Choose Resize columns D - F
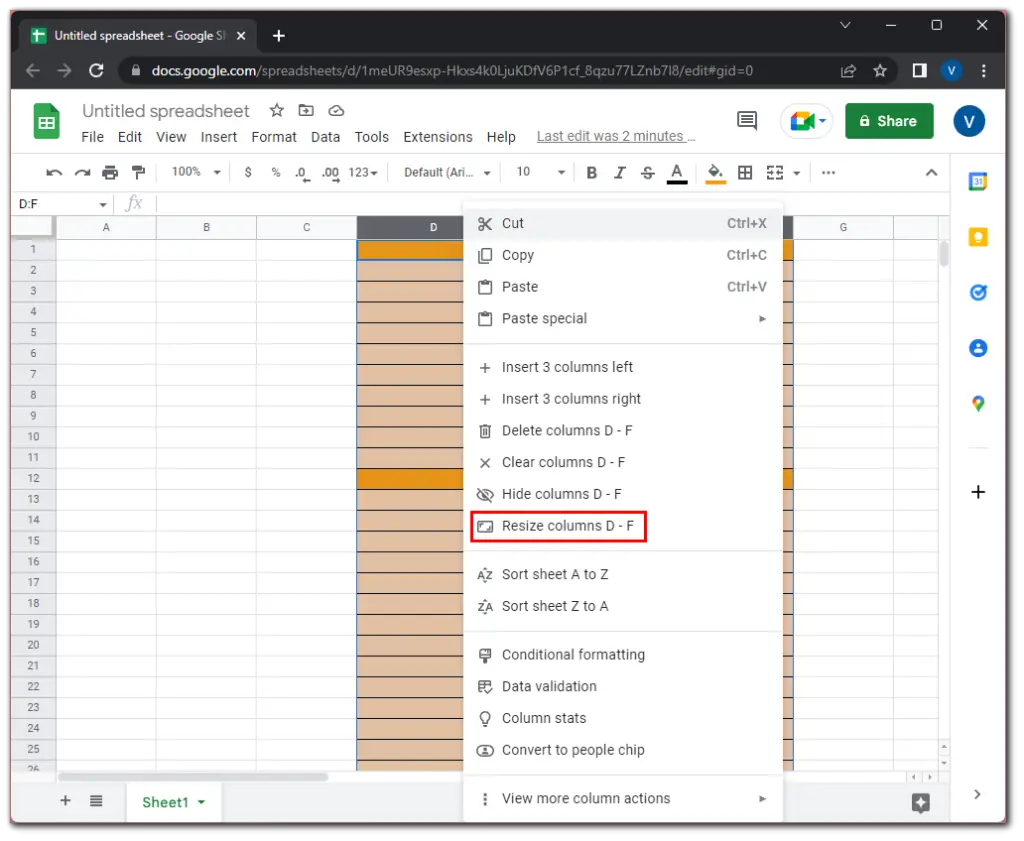This screenshot has width=1024, height=841. point(567,526)
